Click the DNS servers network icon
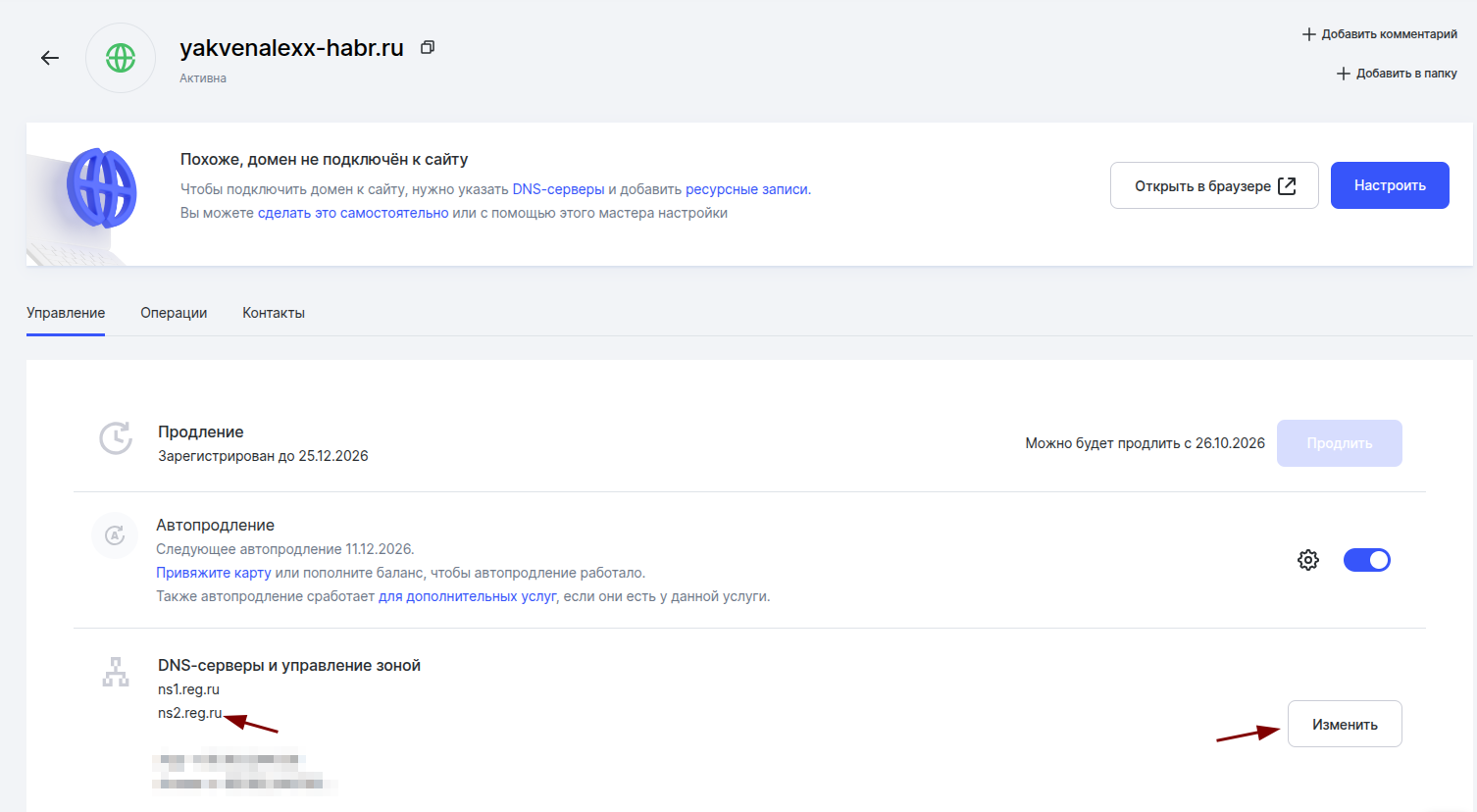Image resolution: width=1477 pixels, height=812 pixels. pos(116,672)
